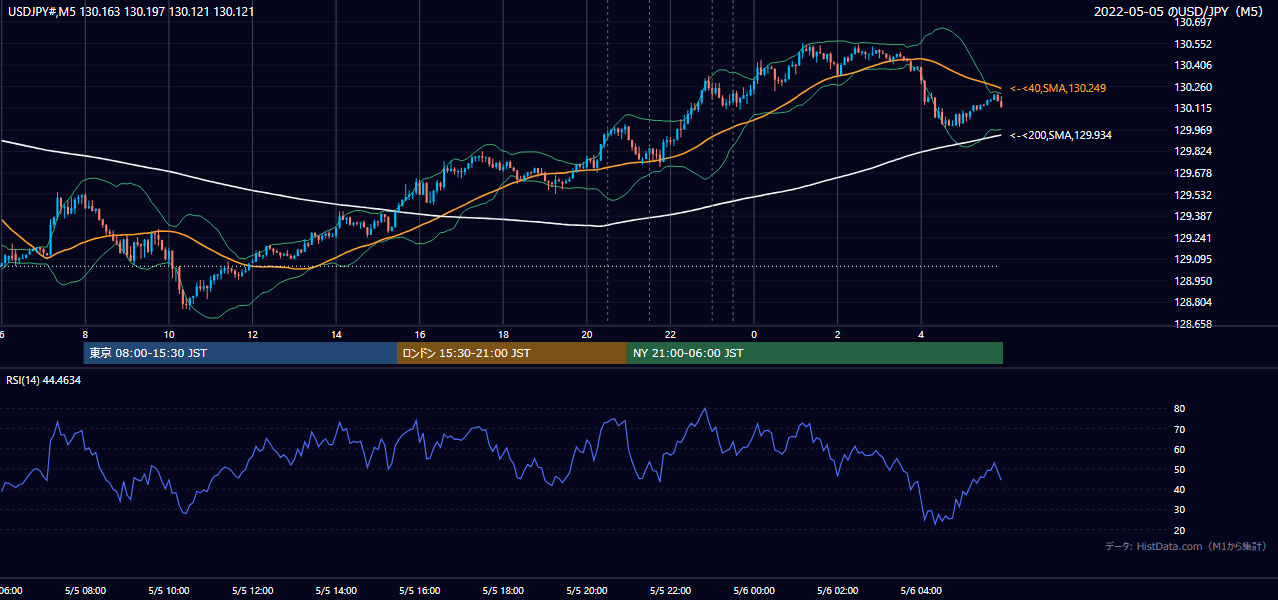Click the 130.260 price axis label

tap(1193, 87)
